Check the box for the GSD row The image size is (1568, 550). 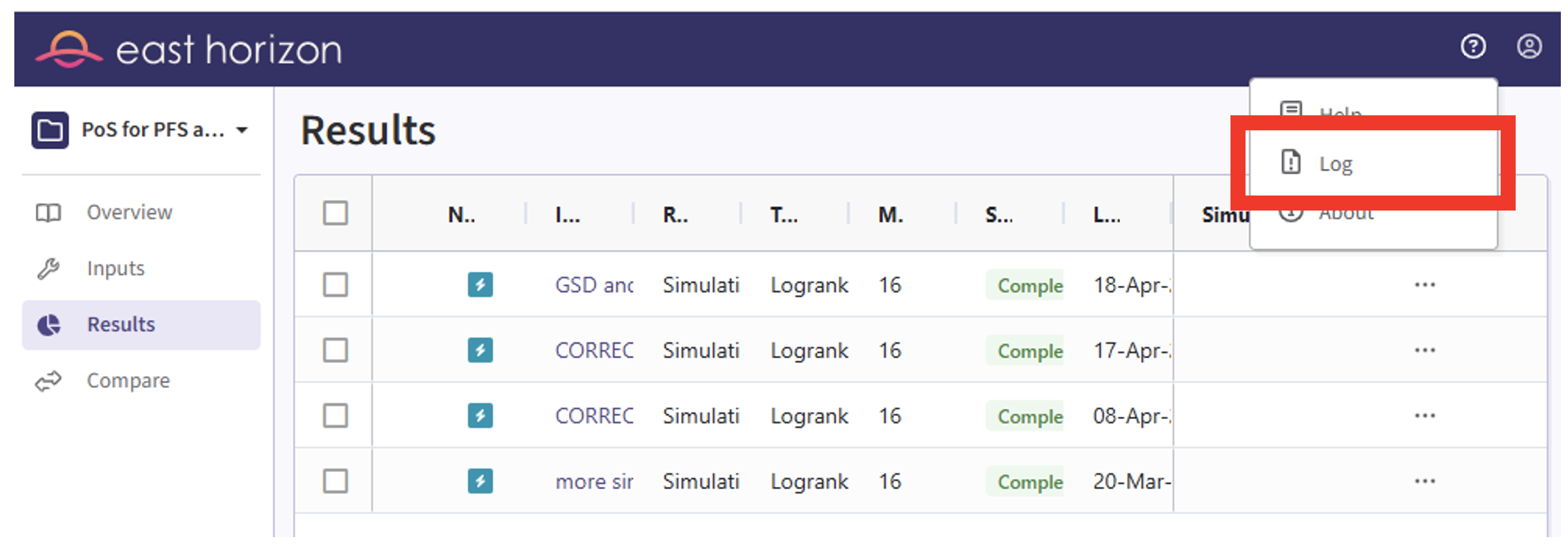point(335,285)
